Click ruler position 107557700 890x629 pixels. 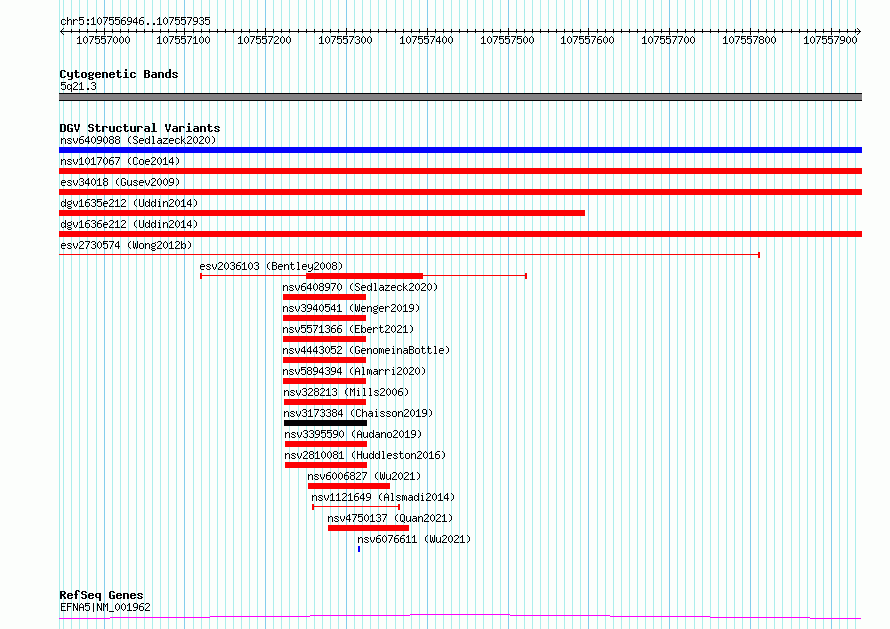tap(669, 40)
